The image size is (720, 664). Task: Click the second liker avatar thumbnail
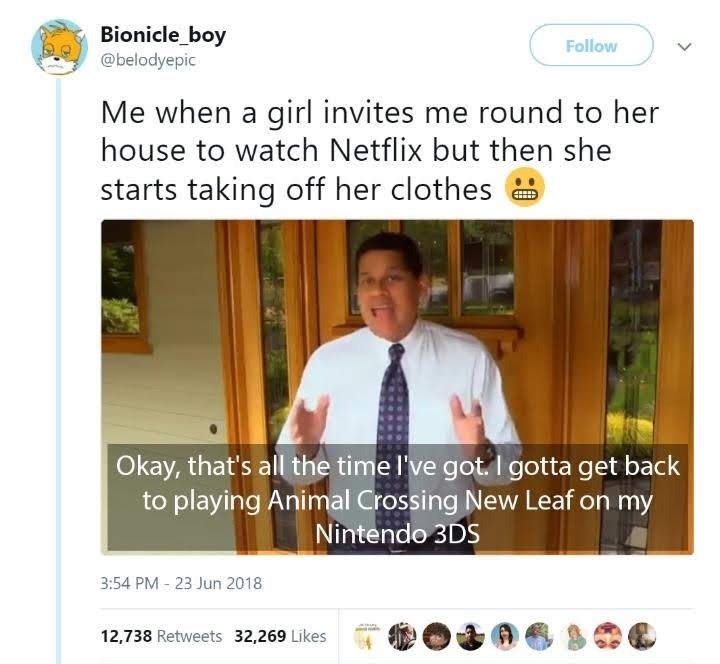click(402, 636)
